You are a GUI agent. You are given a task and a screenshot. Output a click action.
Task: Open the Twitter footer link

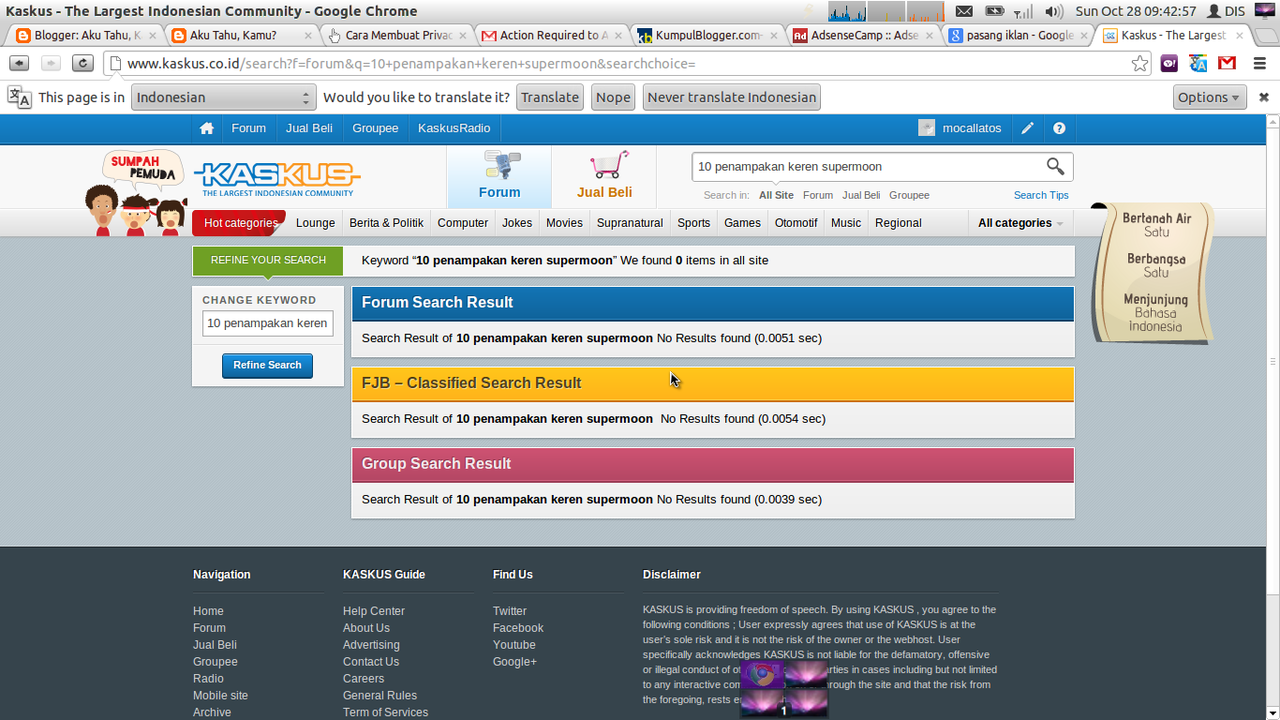(509, 611)
